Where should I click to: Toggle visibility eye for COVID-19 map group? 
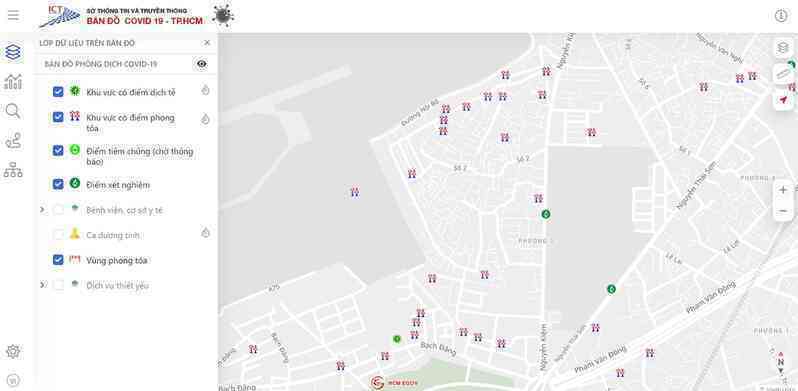pos(202,64)
